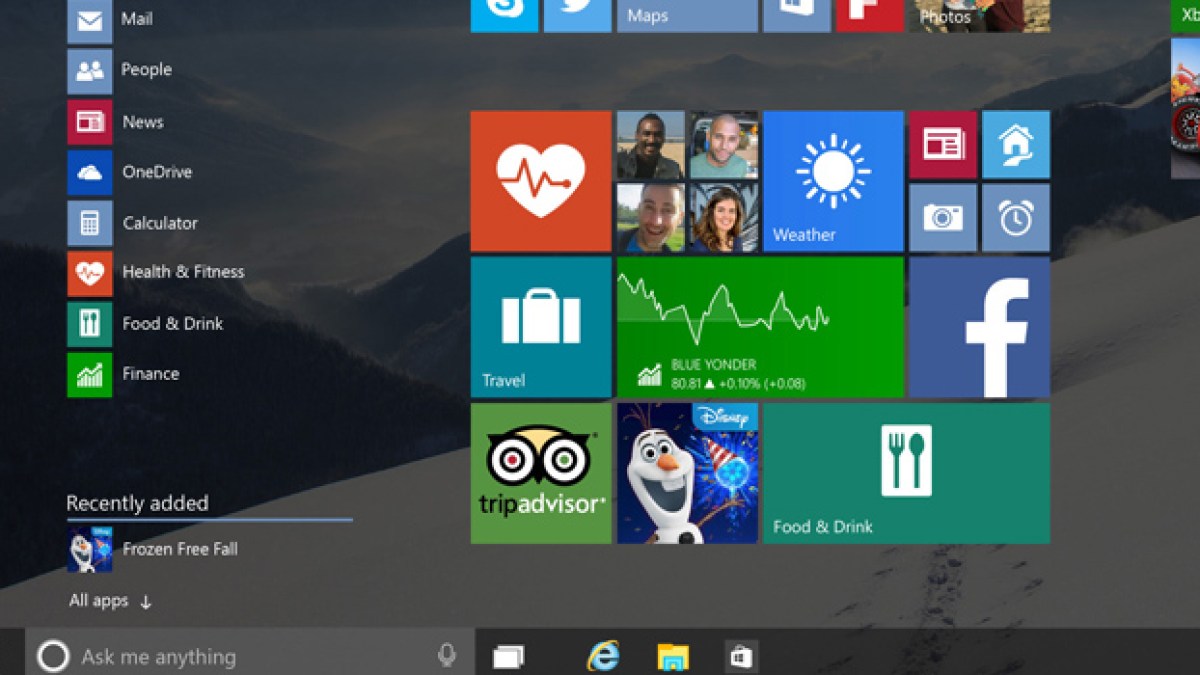Open the Travel suitcase tile
The height and width of the screenshot is (675, 1200).
point(541,327)
